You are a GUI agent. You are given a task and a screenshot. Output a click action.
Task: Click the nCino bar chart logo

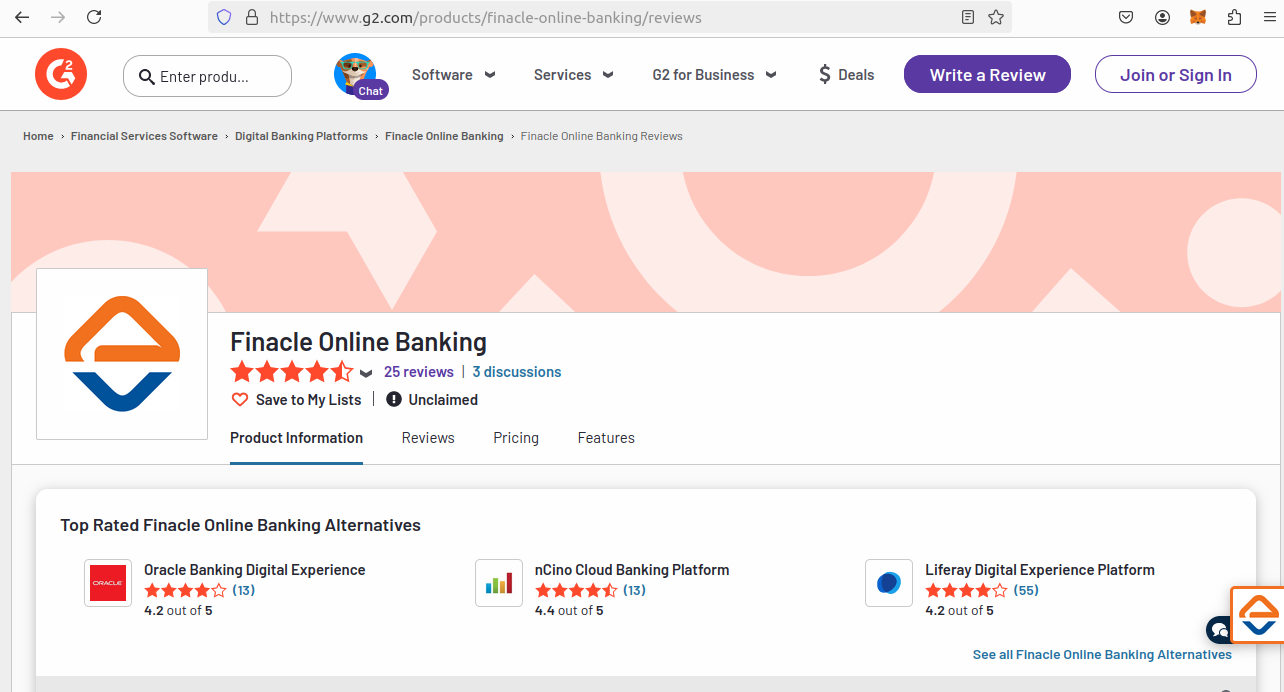499,583
